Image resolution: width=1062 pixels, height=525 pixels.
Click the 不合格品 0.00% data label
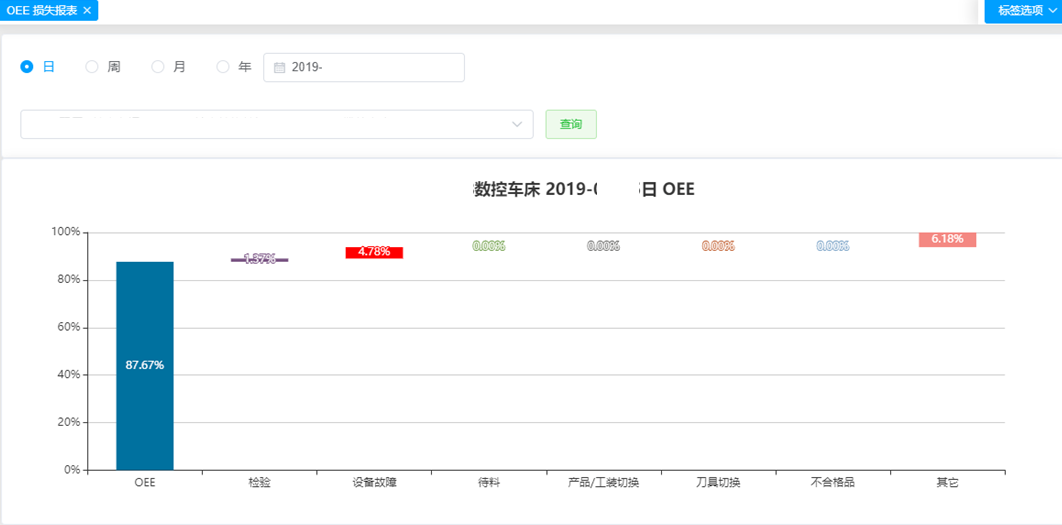click(833, 246)
